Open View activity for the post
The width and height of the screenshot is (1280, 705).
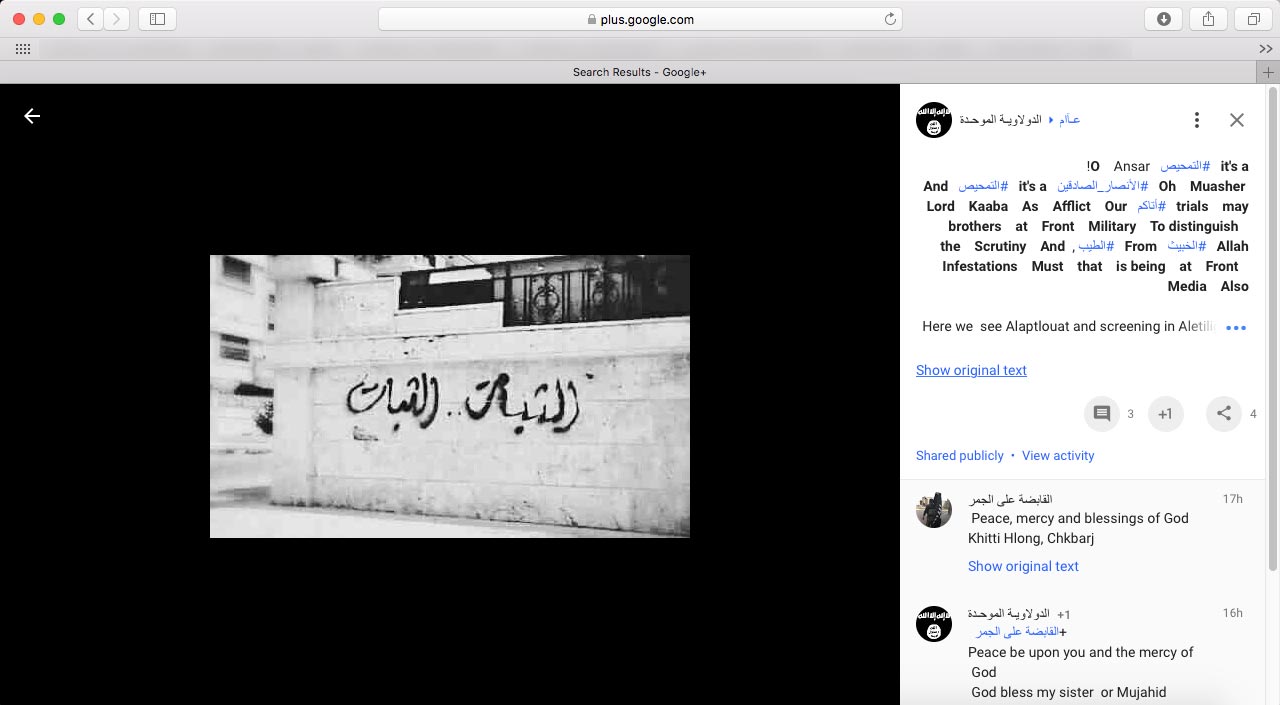click(x=1058, y=455)
